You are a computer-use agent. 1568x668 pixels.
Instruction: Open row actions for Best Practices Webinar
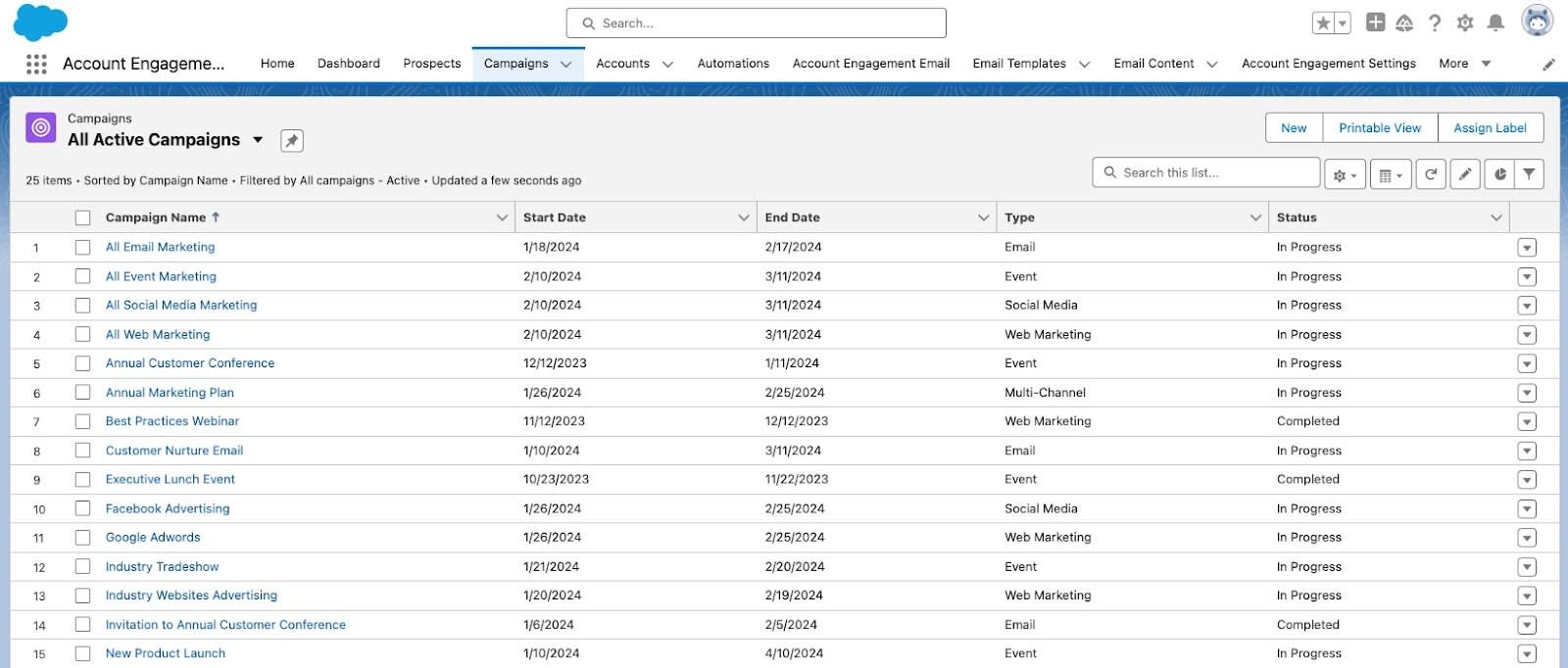(1527, 421)
